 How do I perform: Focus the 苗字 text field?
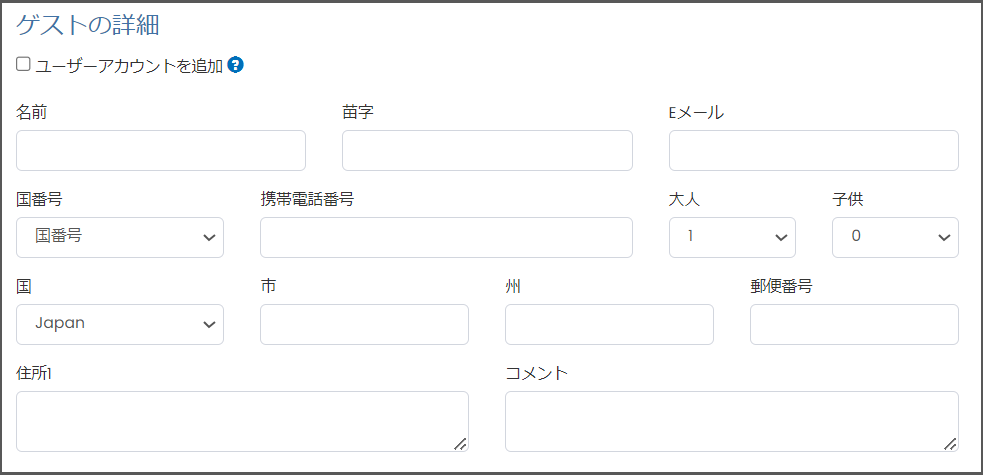click(x=487, y=150)
